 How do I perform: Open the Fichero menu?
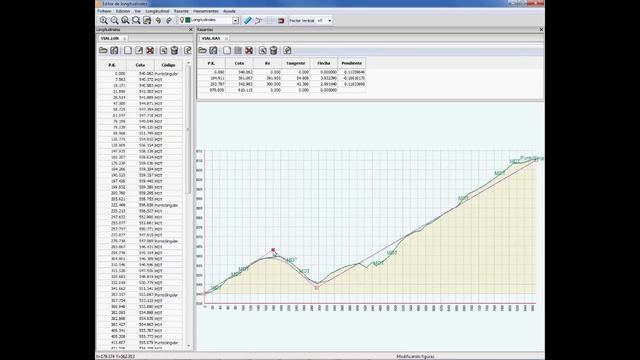click(104, 11)
